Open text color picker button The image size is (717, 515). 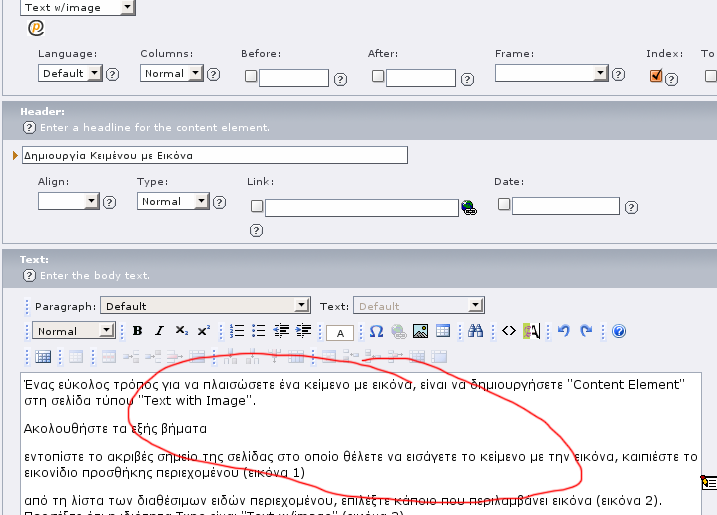pos(340,332)
